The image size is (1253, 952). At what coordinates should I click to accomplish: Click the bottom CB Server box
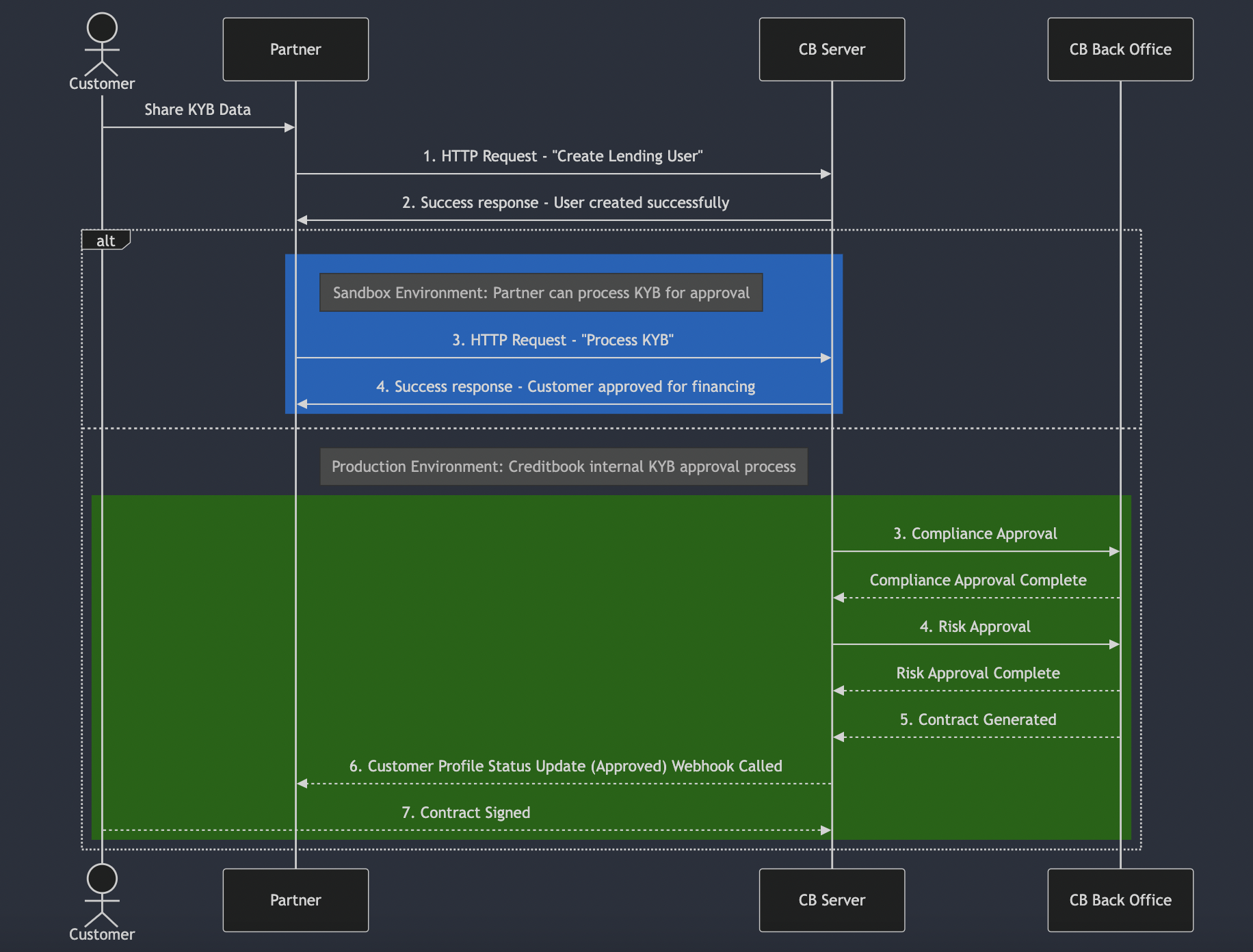click(x=831, y=900)
